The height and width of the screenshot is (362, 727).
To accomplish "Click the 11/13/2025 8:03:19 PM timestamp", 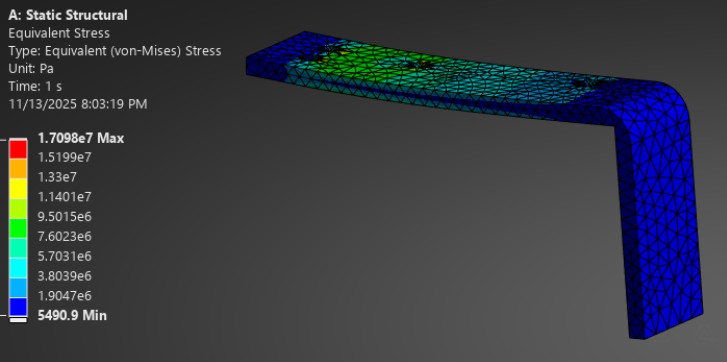I will click(78, 104).
